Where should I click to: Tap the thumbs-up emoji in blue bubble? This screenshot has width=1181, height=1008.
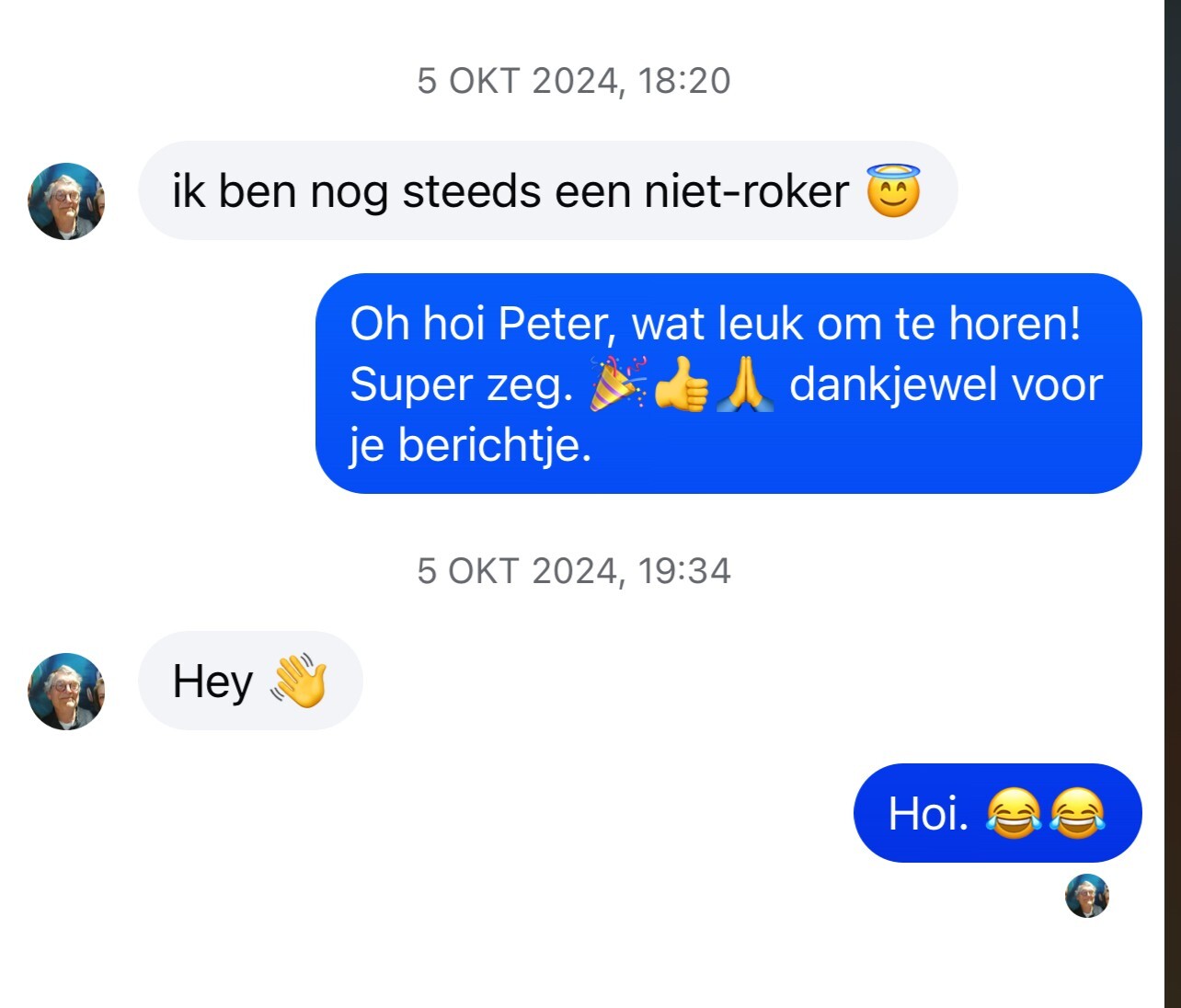[x=682, y=384]
